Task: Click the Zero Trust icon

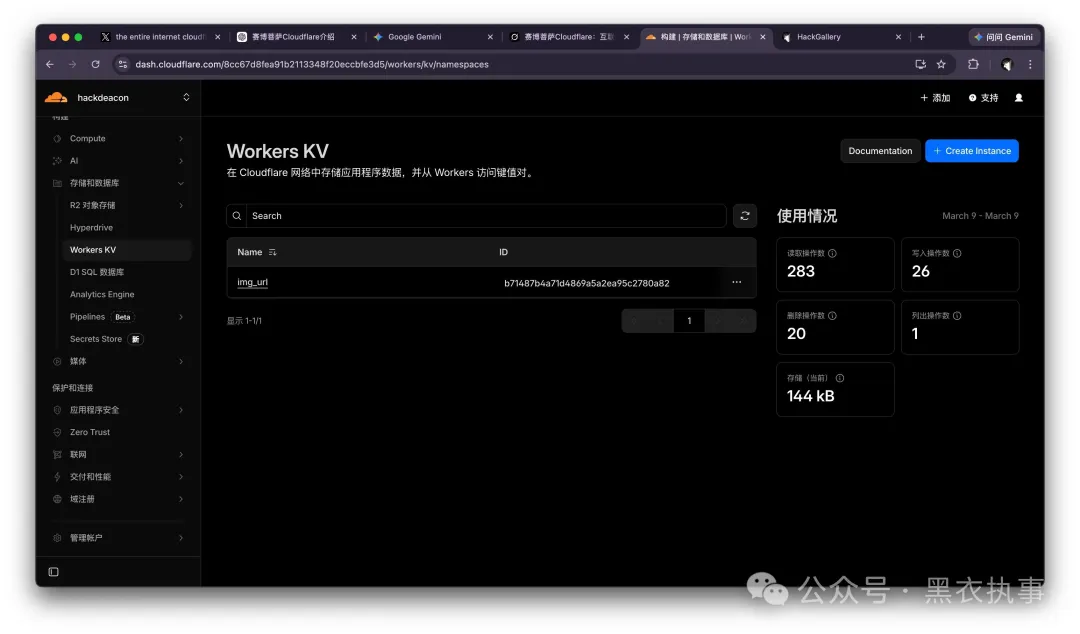Action: click(x=57, y=432)
